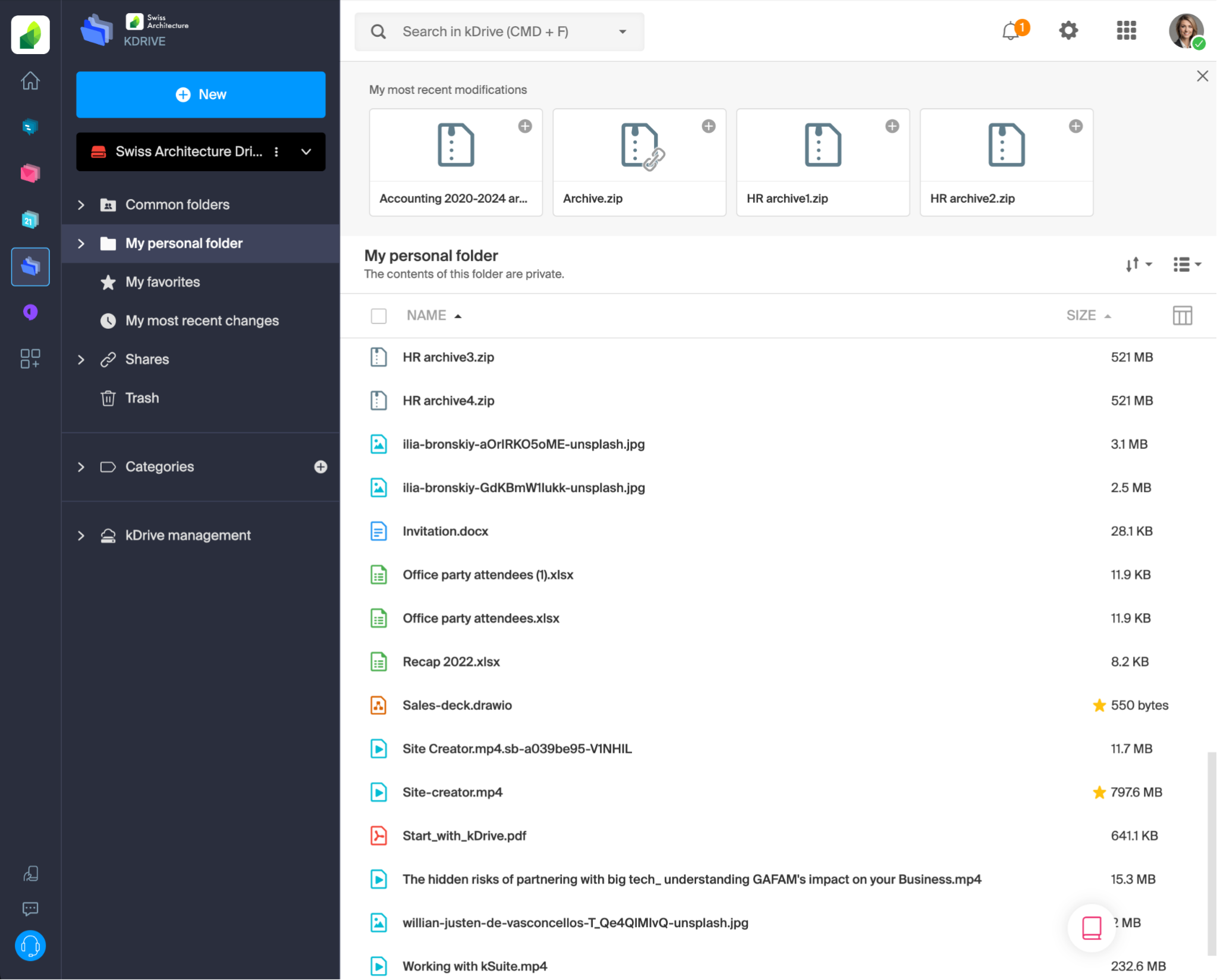Viewport: 1217px width, 980px height.
Task: Select Shares in sidebar
Action: pyautogui.click(x=147, y=359)
